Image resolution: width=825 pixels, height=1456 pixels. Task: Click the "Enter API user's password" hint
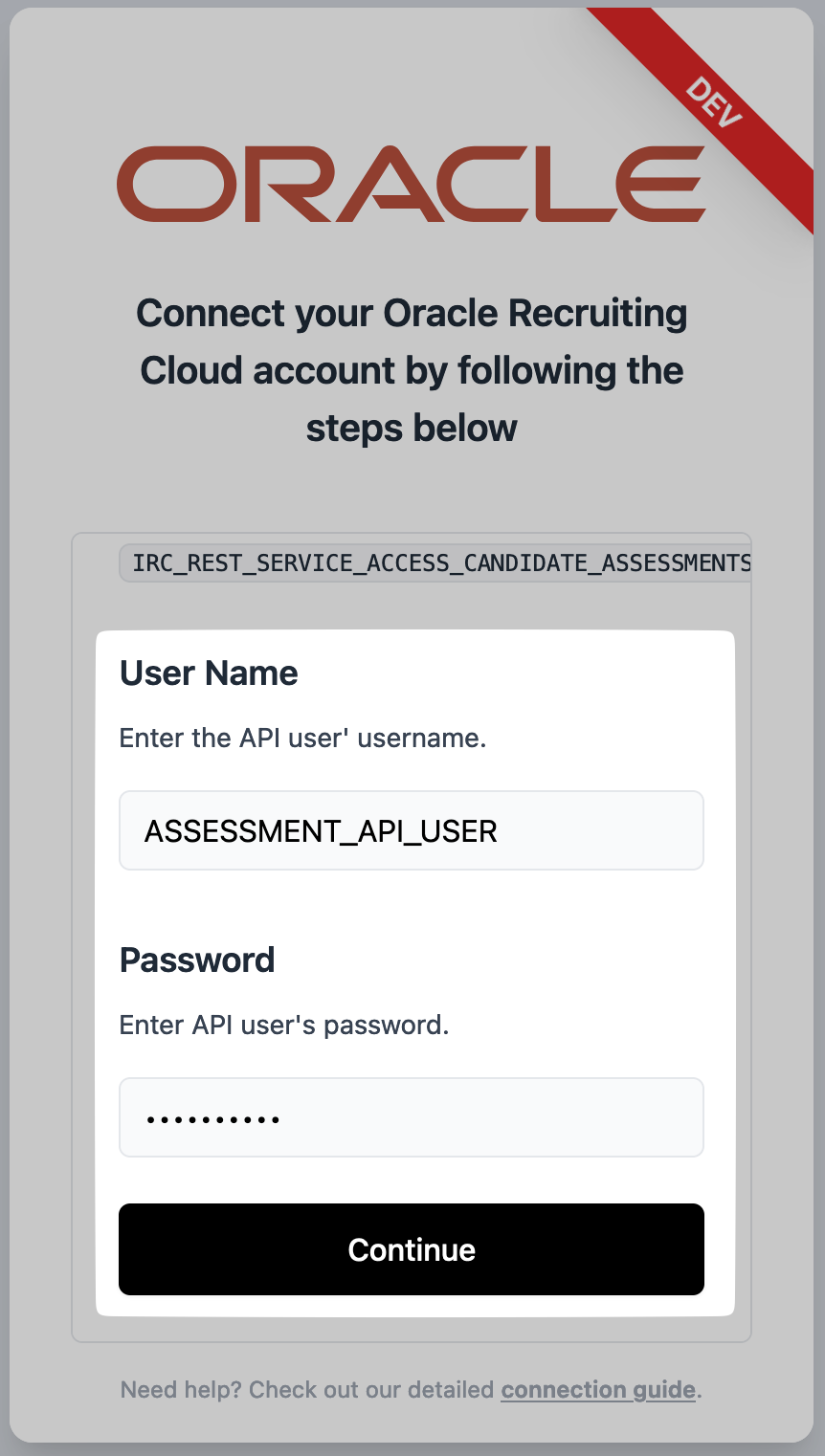click(284, 1025)
